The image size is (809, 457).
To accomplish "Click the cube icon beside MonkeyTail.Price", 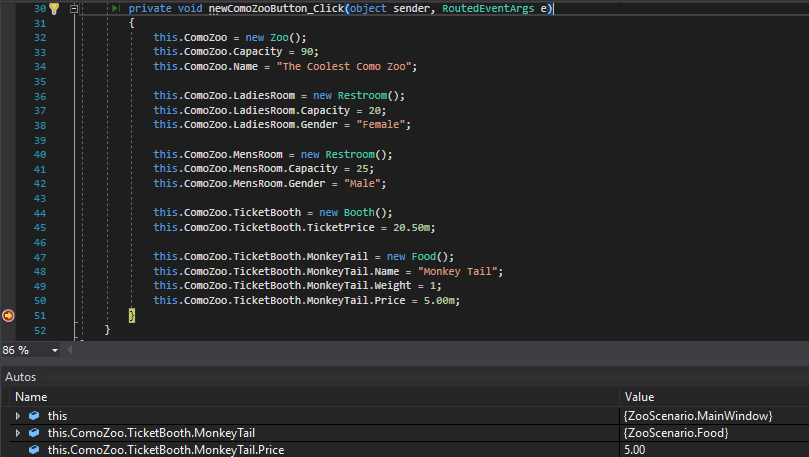I will pos(34,450).
